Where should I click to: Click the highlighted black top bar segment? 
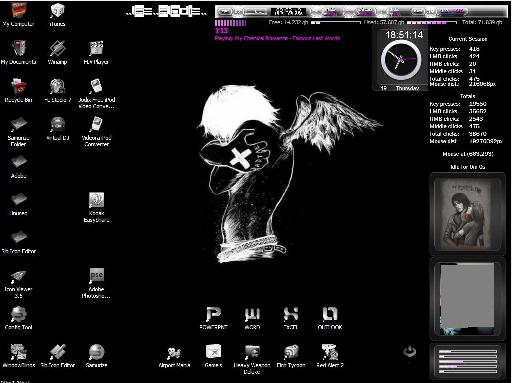pyautogui.click(x=288, y=12)
